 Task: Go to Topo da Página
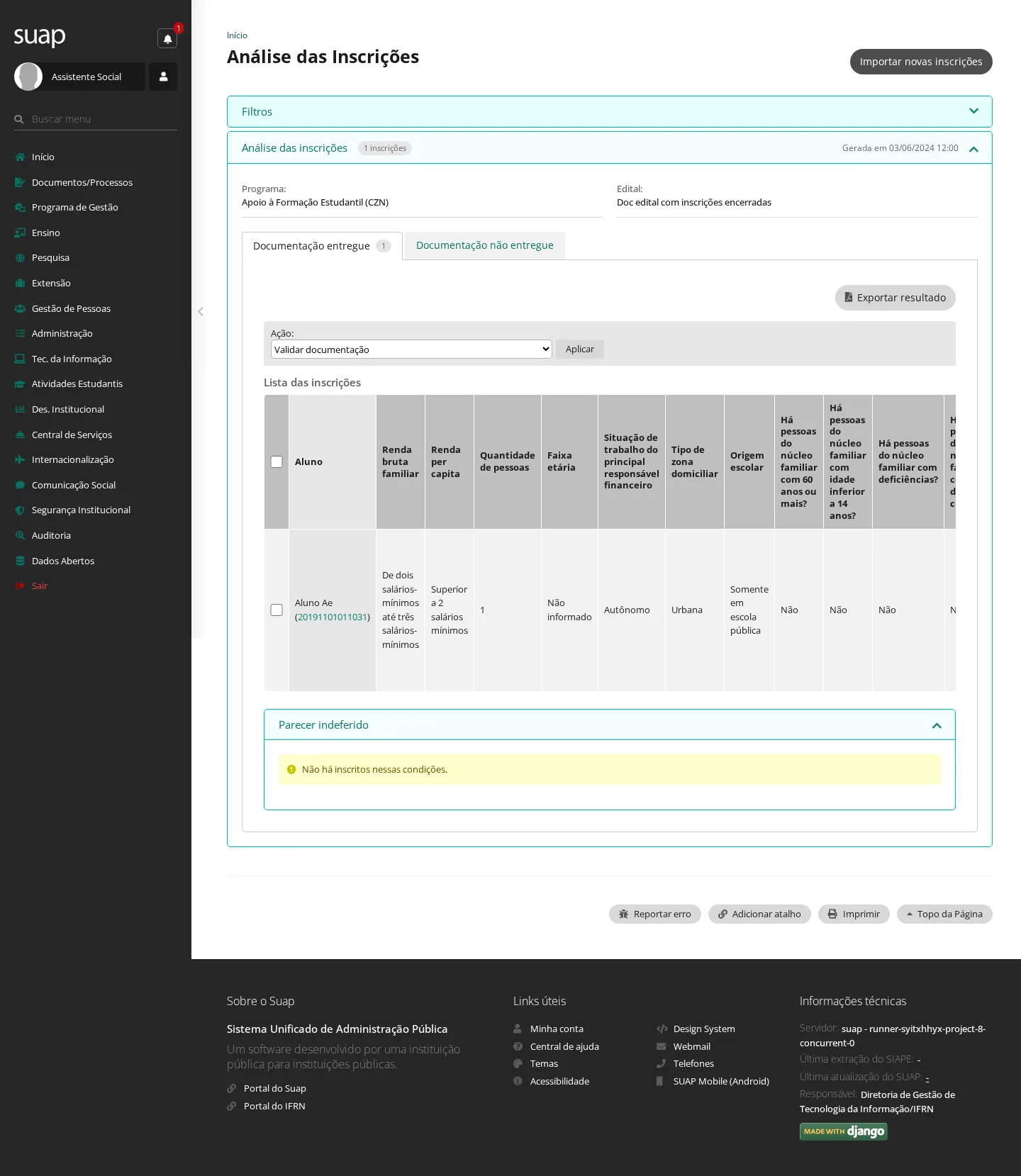pyautogui.click(x=944, y=914)
